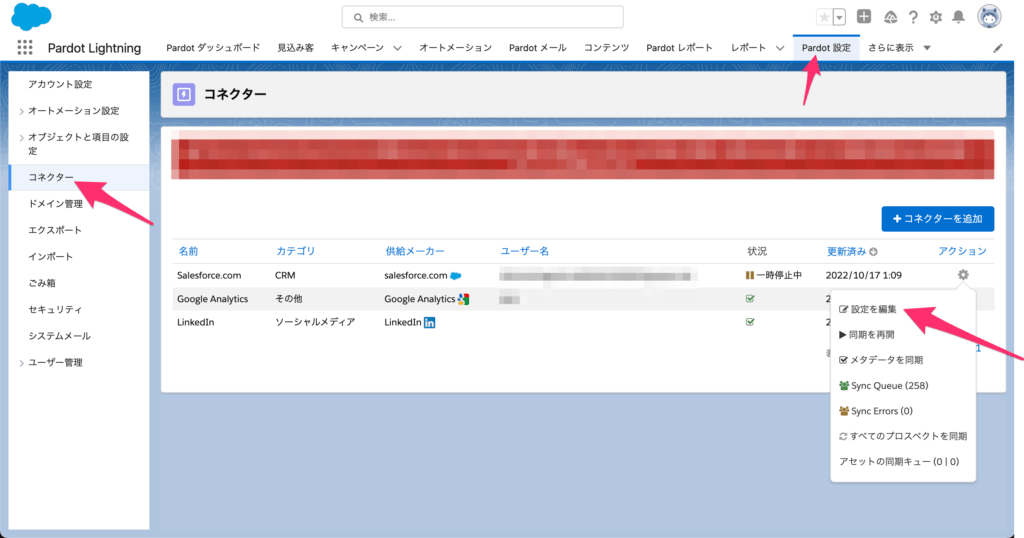Open the global actions plus icon
Screen dimensions: 1024x538
pyautogui.click(x=864, y=17)
